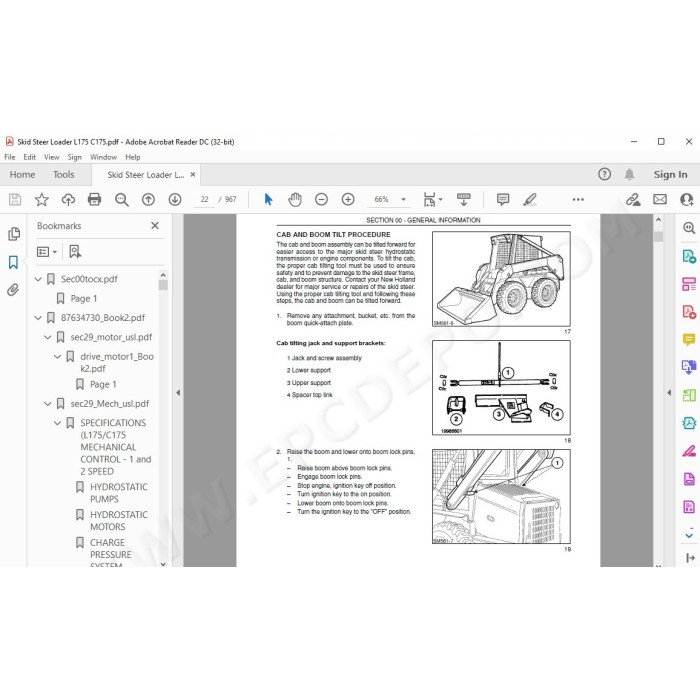
Task: Go to previous page arrow
Action: coord(148,200)
